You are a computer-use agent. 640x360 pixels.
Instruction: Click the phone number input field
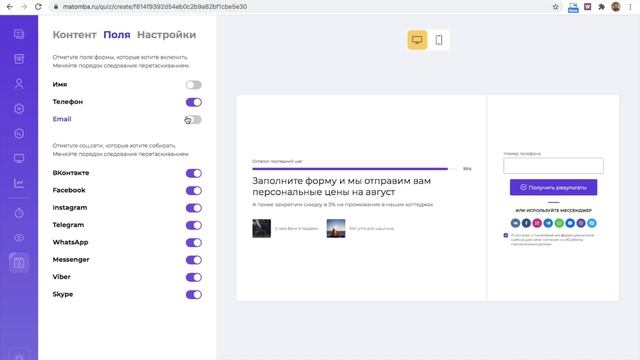click(x=553, y=166)
